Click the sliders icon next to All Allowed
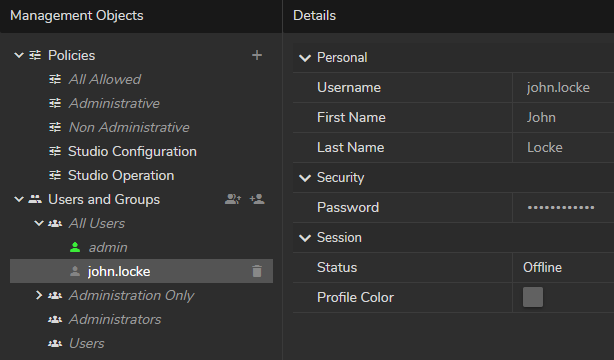 click(55, 80)
